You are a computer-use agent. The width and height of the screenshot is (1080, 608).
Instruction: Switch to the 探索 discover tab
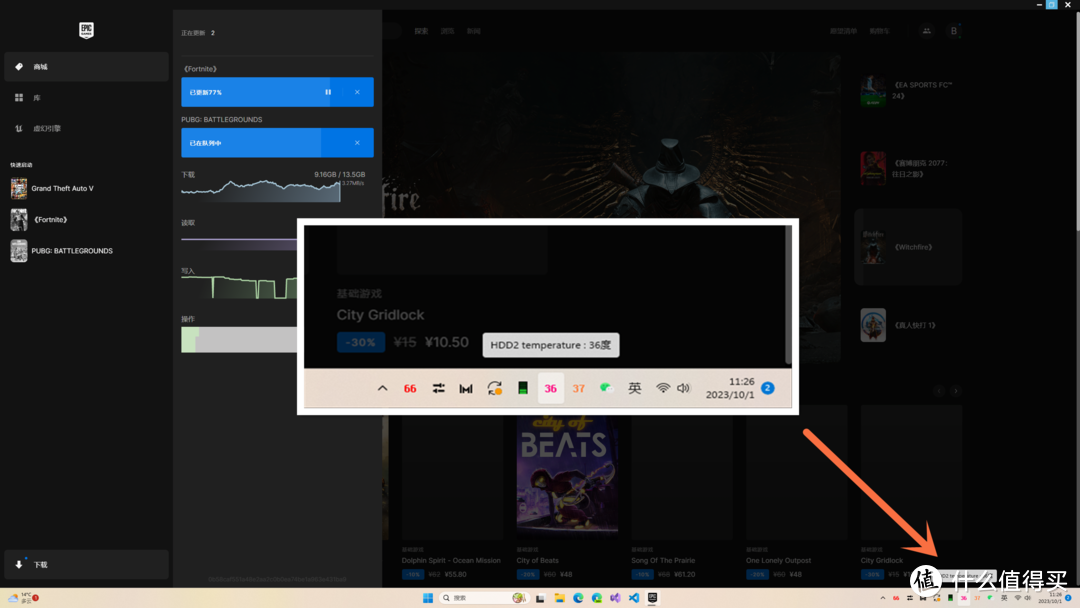point(422,31)
